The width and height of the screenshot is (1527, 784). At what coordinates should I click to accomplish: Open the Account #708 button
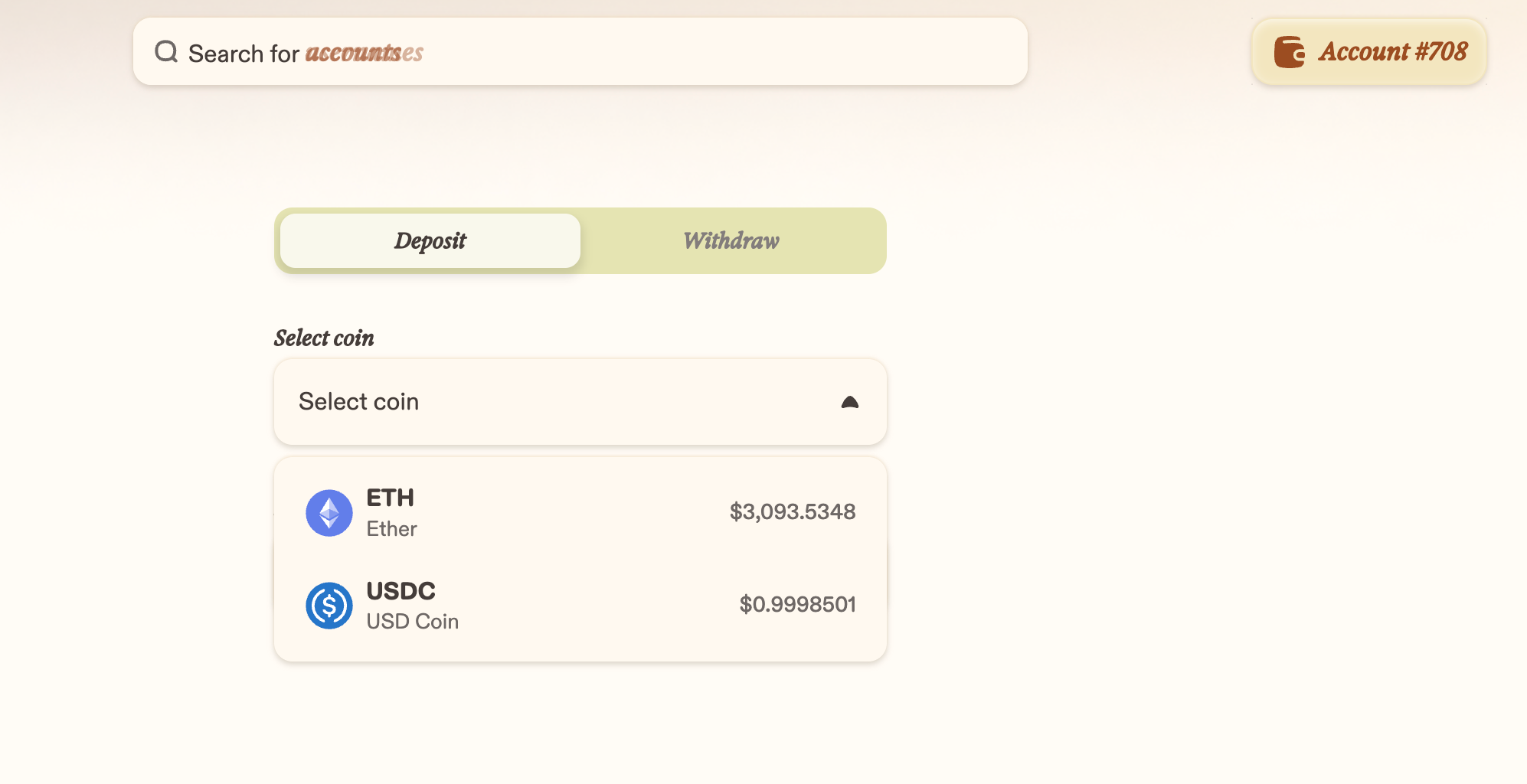[1368, 52]
